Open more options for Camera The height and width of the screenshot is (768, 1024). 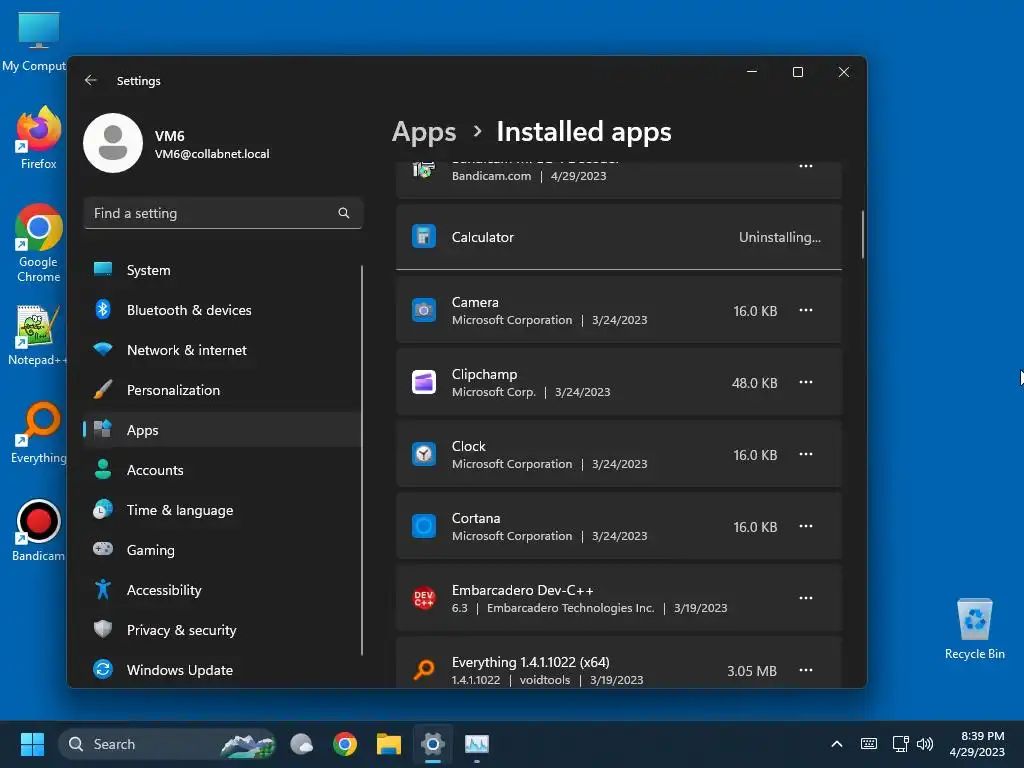(x=806, y=310)
